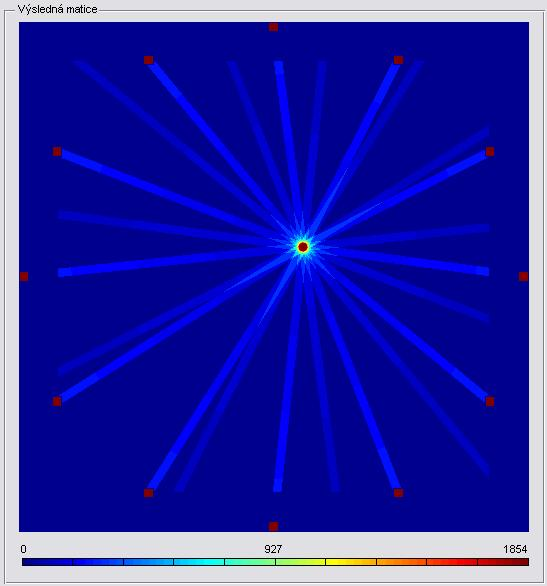Click the red square marker at 10 o'clock

point(57,151)
